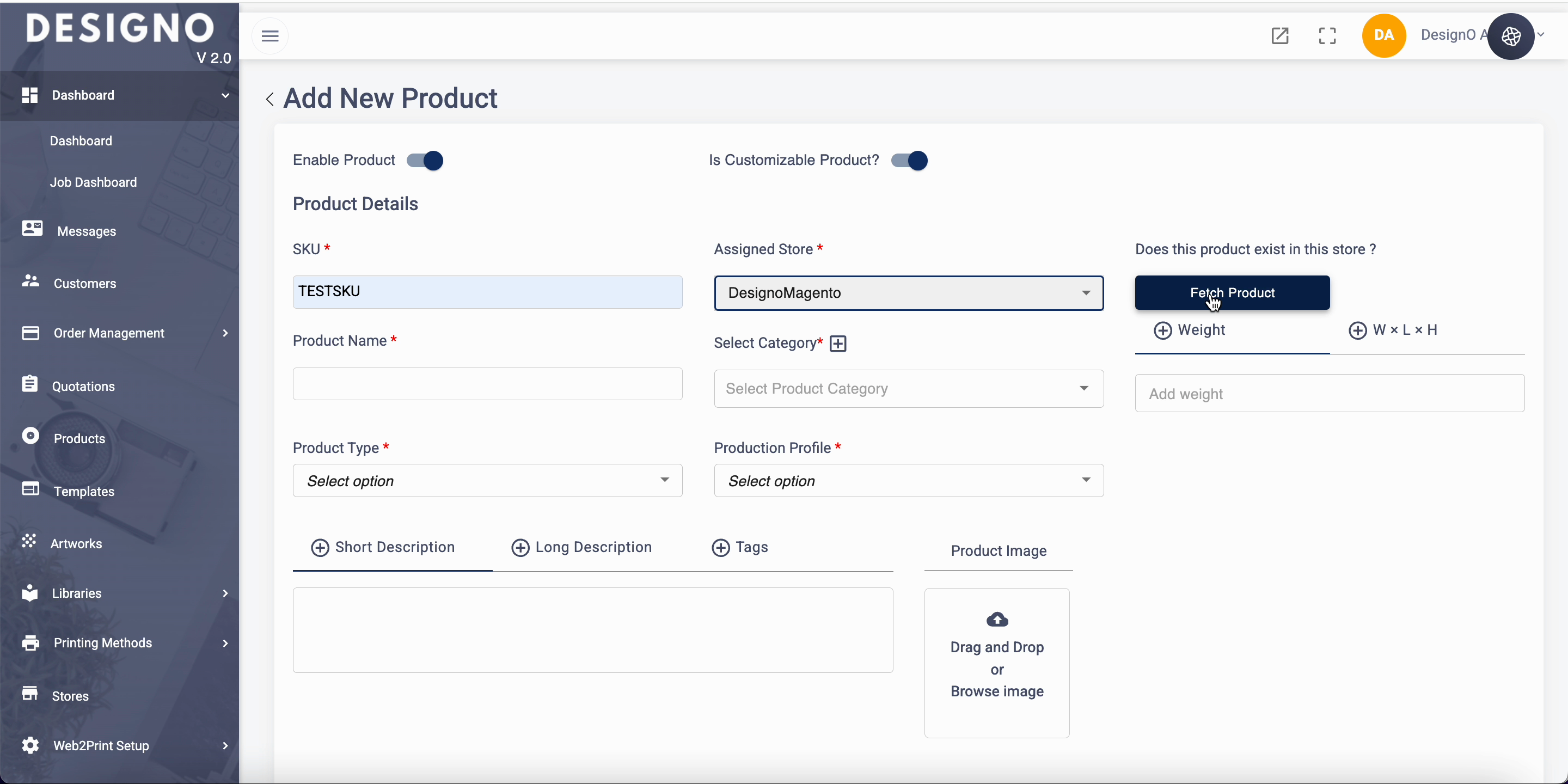Expand Order Management sidebar menu

[109, 333]
